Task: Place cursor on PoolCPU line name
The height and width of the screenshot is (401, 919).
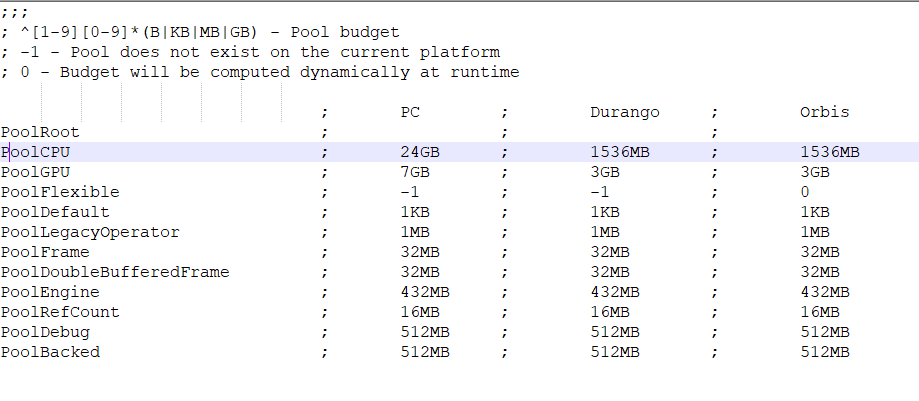Action: coord(35,152)
